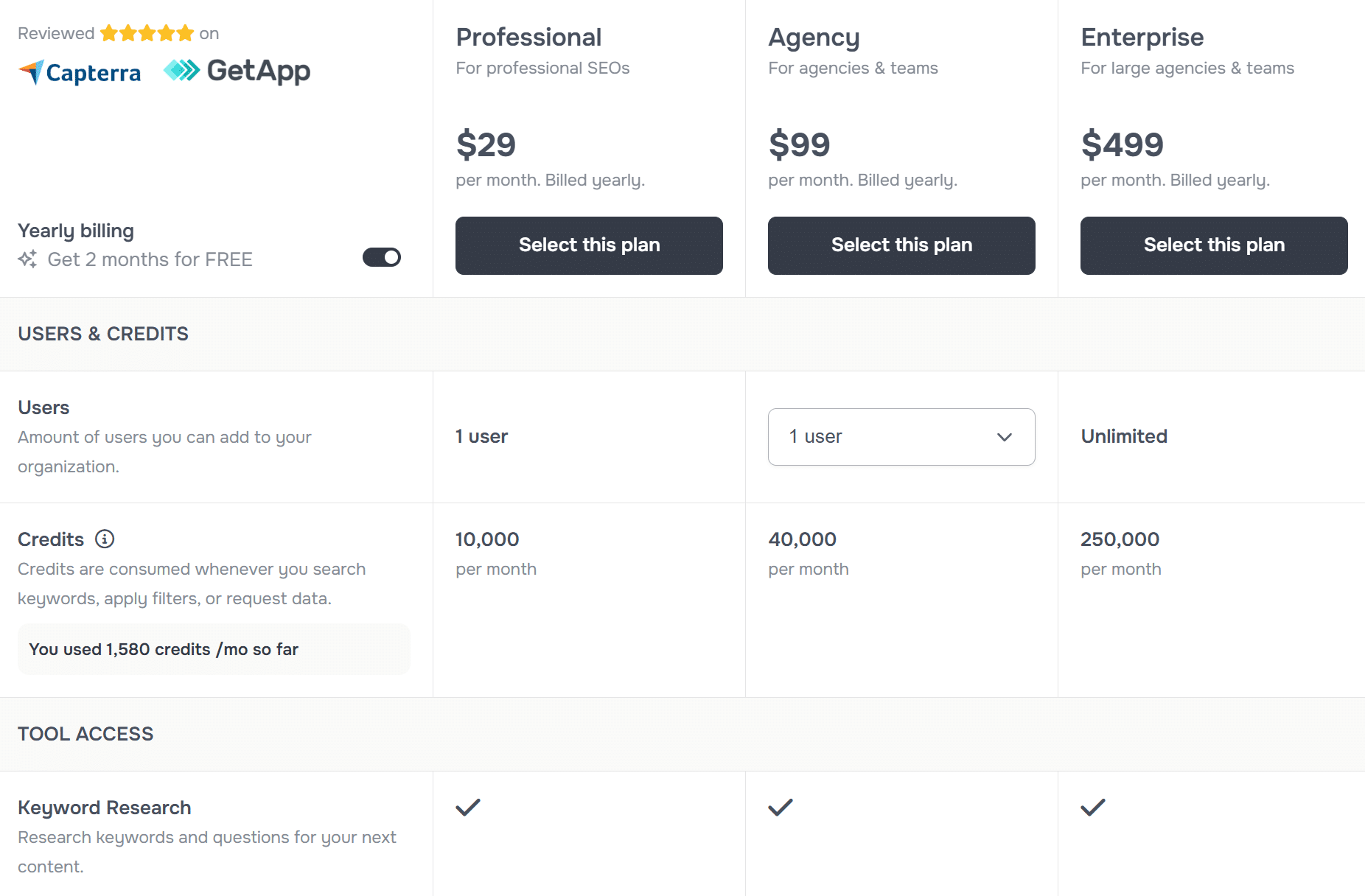This screenshot has height=896, width=1365.
Task: Open the Credits info tooltip icon
Action: click(x=105, y=539)
